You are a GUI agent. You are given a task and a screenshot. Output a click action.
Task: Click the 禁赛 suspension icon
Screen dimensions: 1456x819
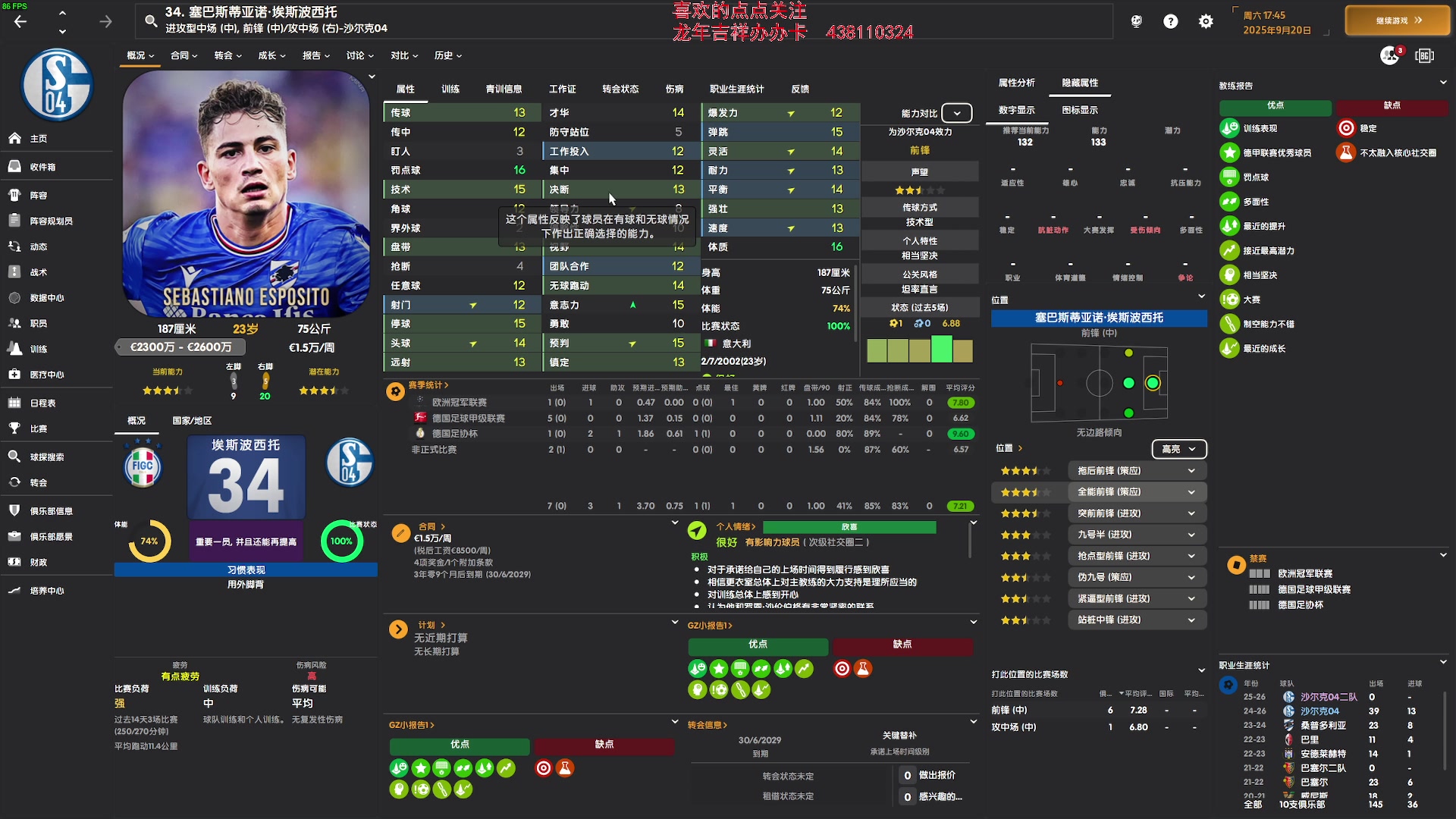pos(1236,565)
